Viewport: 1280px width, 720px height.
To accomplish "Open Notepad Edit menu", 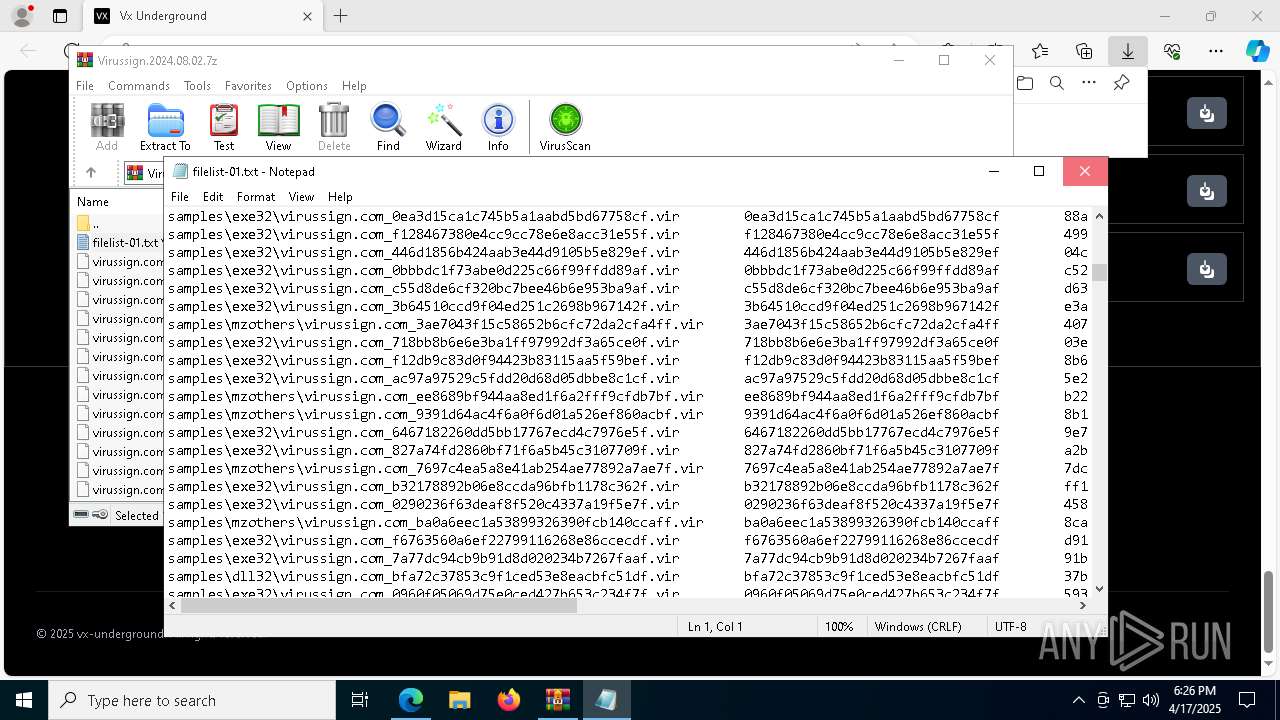I will click(213, 197).
